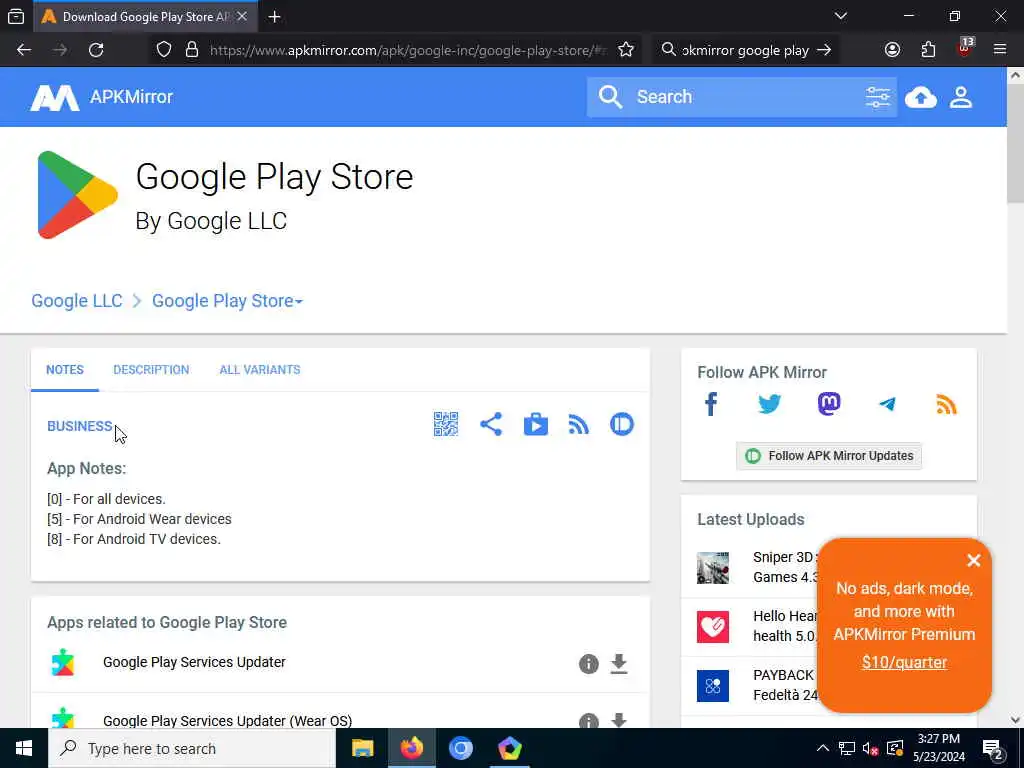Switch to the Description tab
This screenshot has height=768, width=1024.
coord(151,370)
